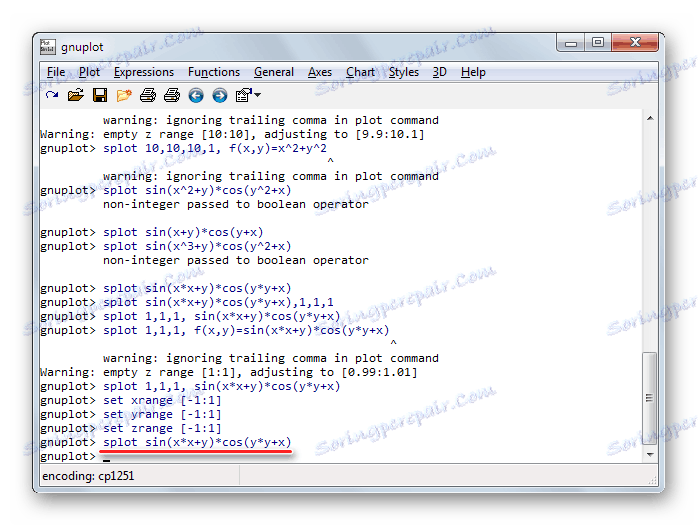The height and width of the screenshot is (526, 698).
Task: Click the change directory folder icon
Action: click(124, 95)
